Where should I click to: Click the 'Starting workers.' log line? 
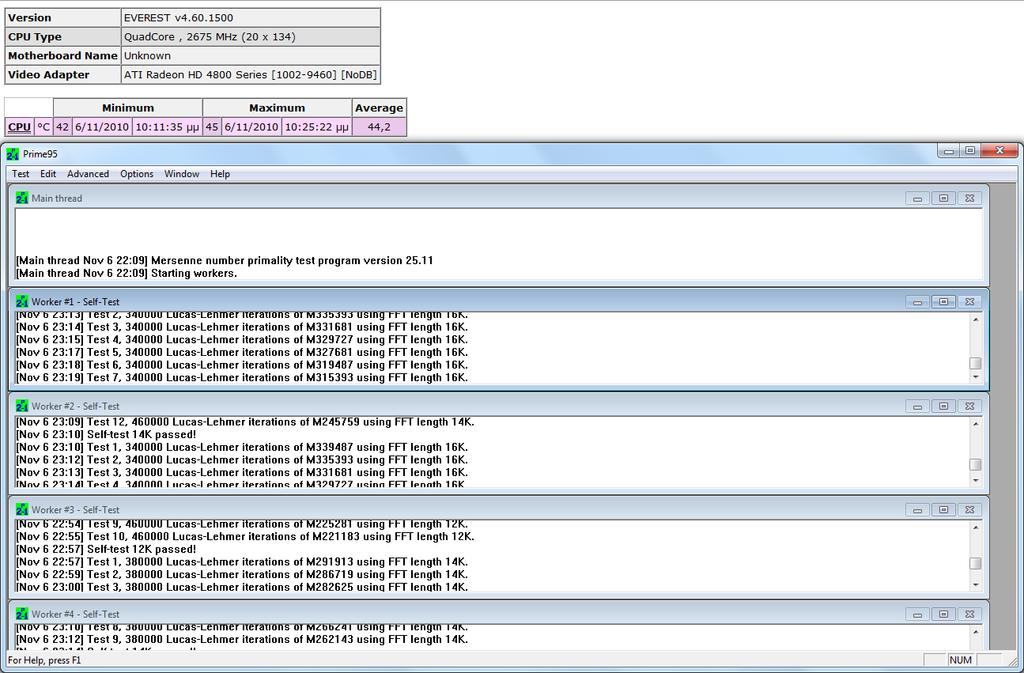tap(127, 274)
